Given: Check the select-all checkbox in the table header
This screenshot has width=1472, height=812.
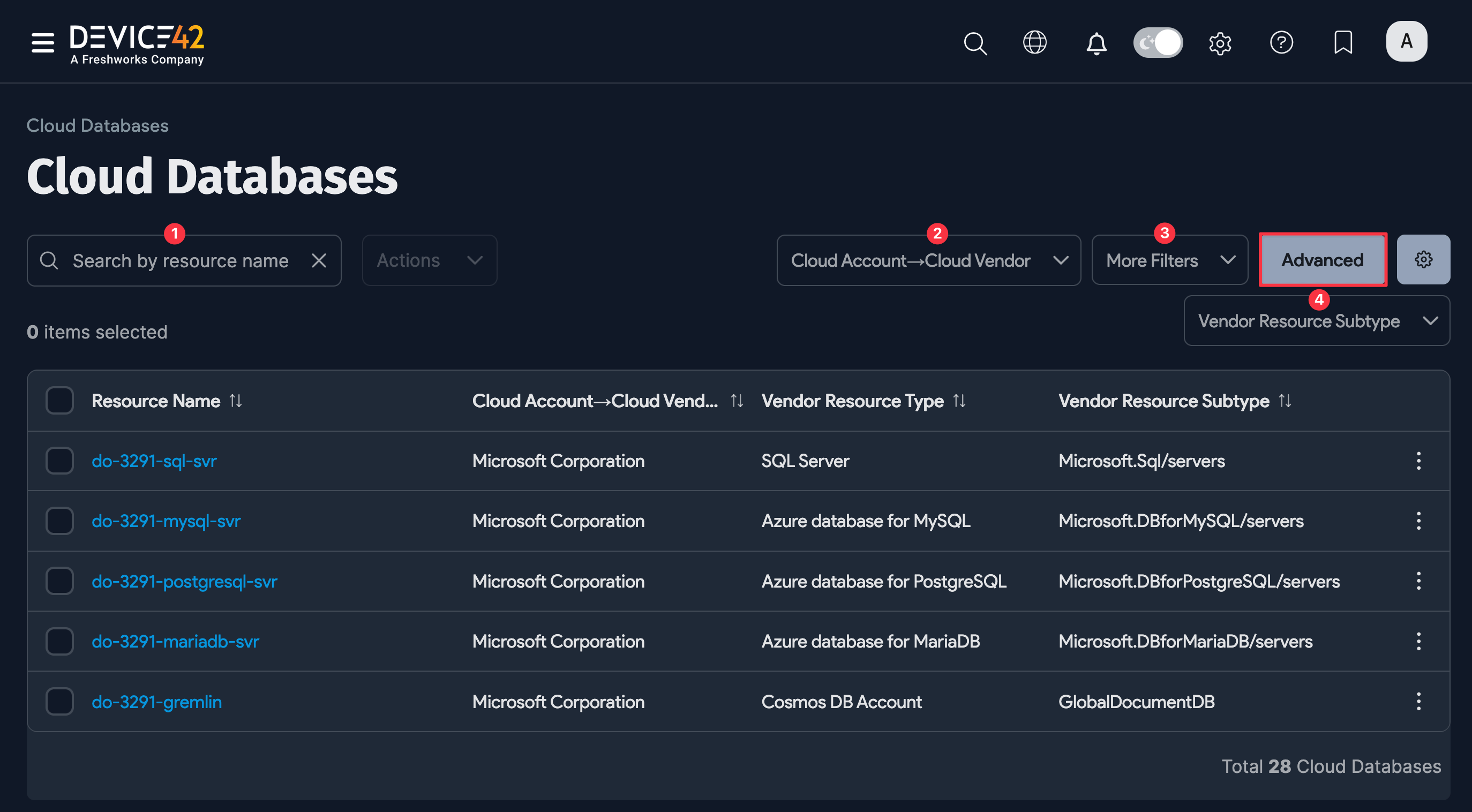Looking at the screenshot, I should (x=59, y=400).
